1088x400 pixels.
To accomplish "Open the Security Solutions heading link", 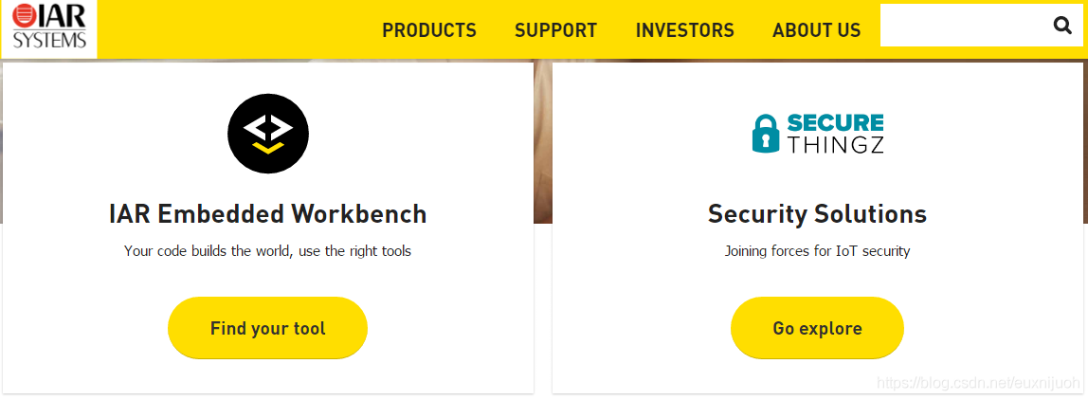I will pos(817,214).
